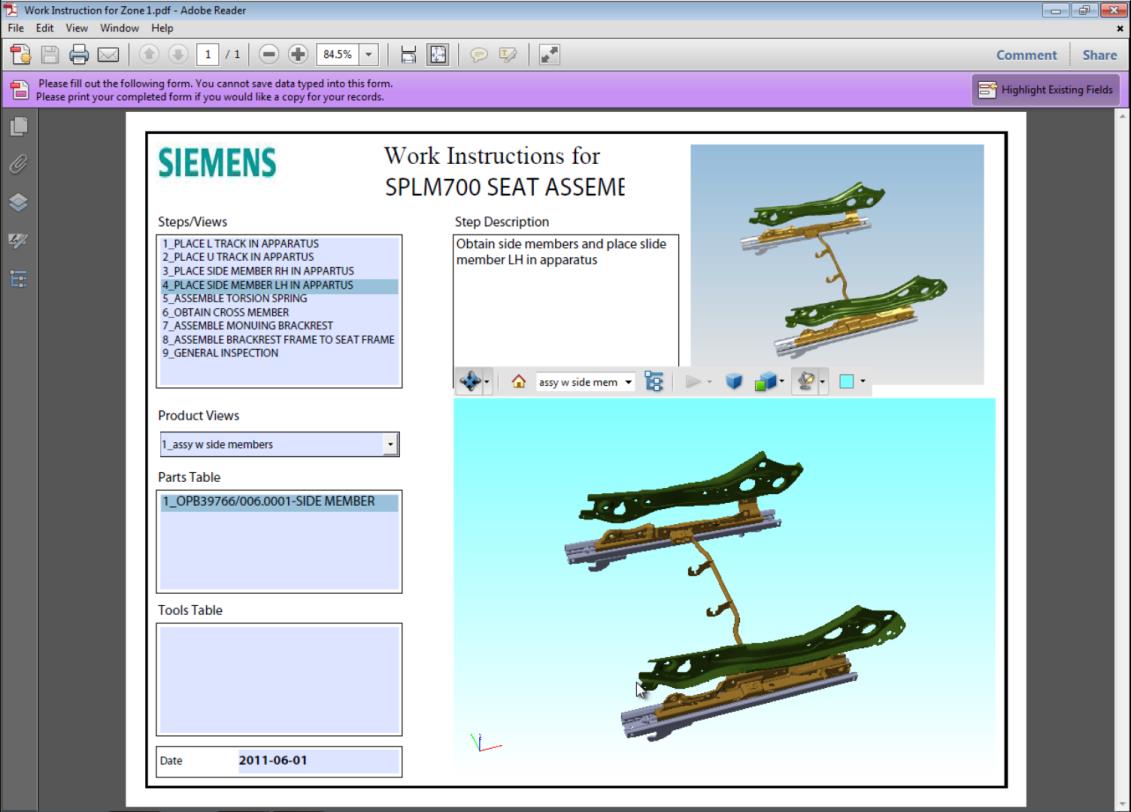The height and width of the screenshot is (812, 1131).
Task: Reset 3D view with home icon
Action: (x=519, y=381)
